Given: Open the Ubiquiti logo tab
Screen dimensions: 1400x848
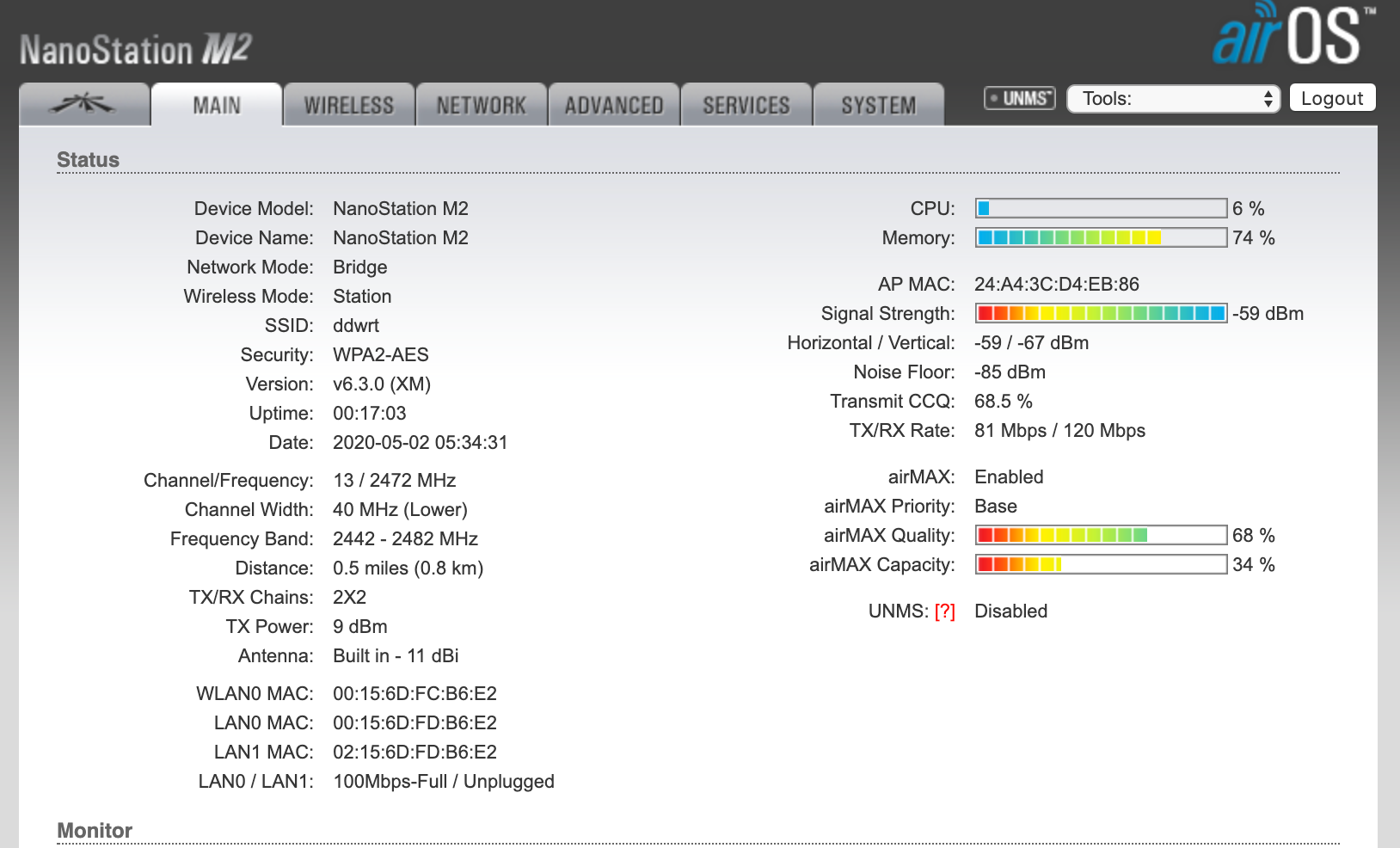Looking at the screenshot, I should 83,105.
